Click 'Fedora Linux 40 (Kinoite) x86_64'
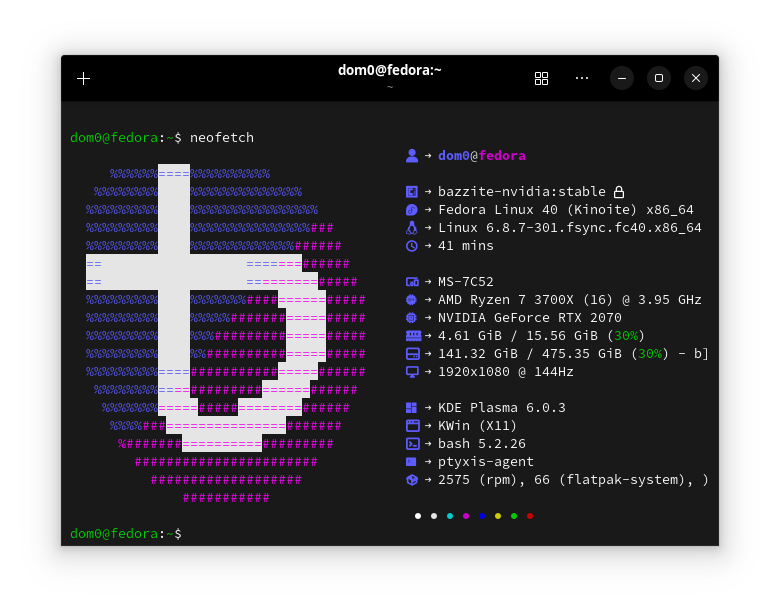The height and width of the screenshot is (613, 780). [566, 209]
